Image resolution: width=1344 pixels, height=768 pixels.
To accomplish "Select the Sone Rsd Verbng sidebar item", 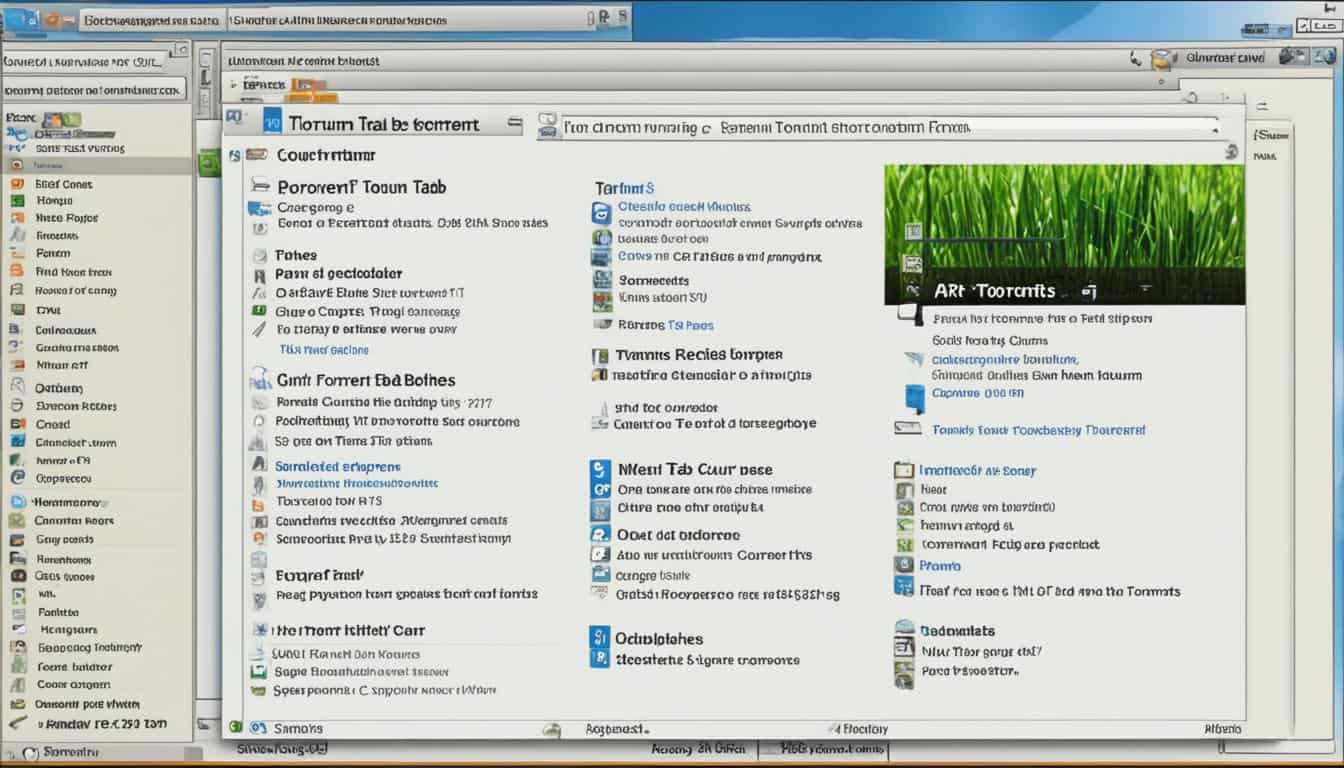I will (79, 148).
